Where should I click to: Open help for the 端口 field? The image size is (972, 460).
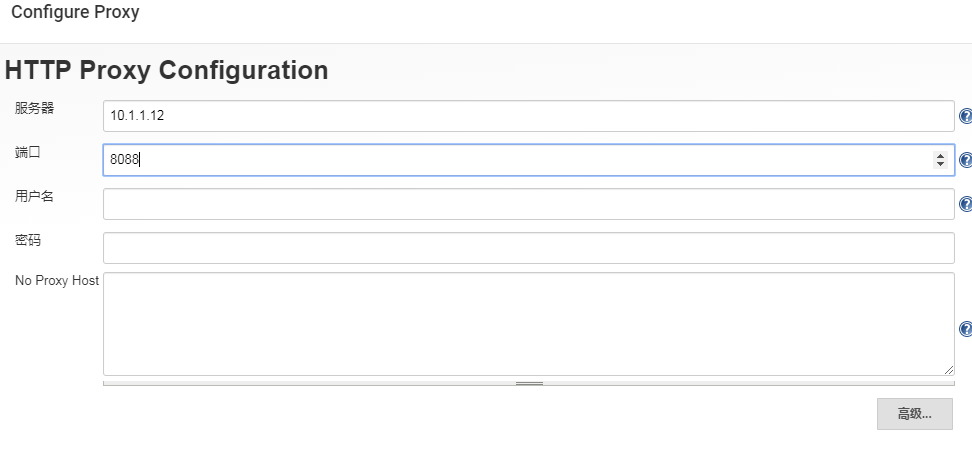tap(965, 160)
